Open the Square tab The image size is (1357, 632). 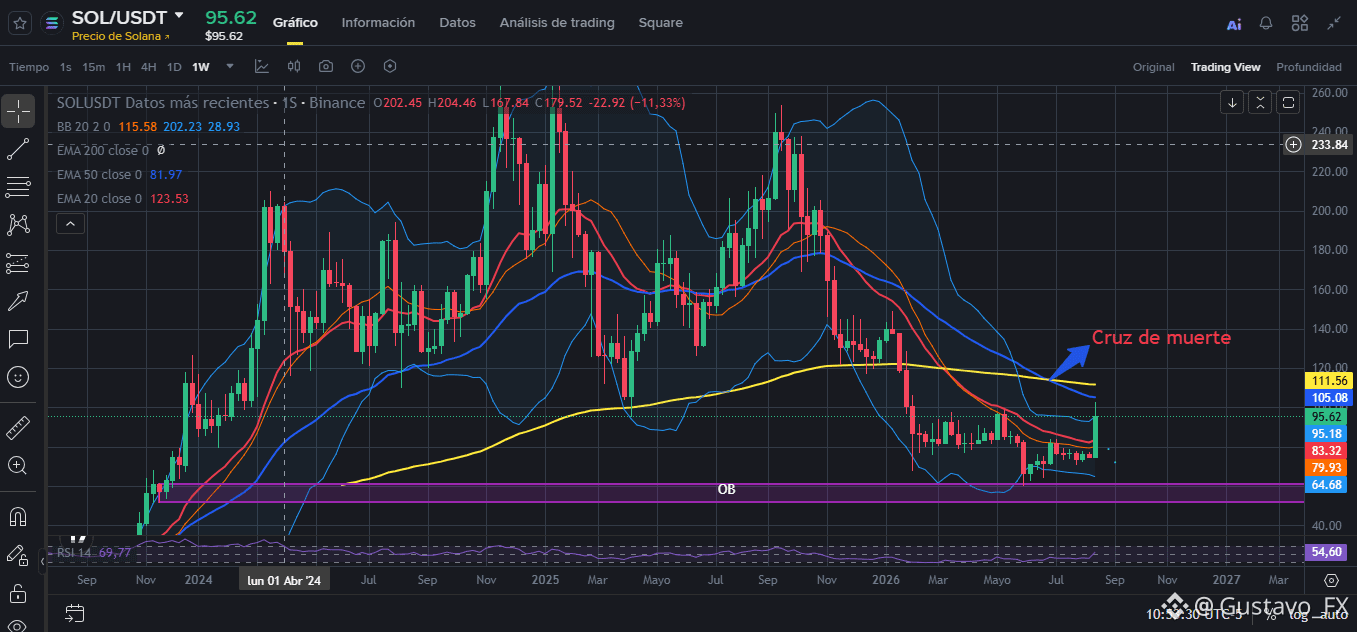(x=661, y=22)
